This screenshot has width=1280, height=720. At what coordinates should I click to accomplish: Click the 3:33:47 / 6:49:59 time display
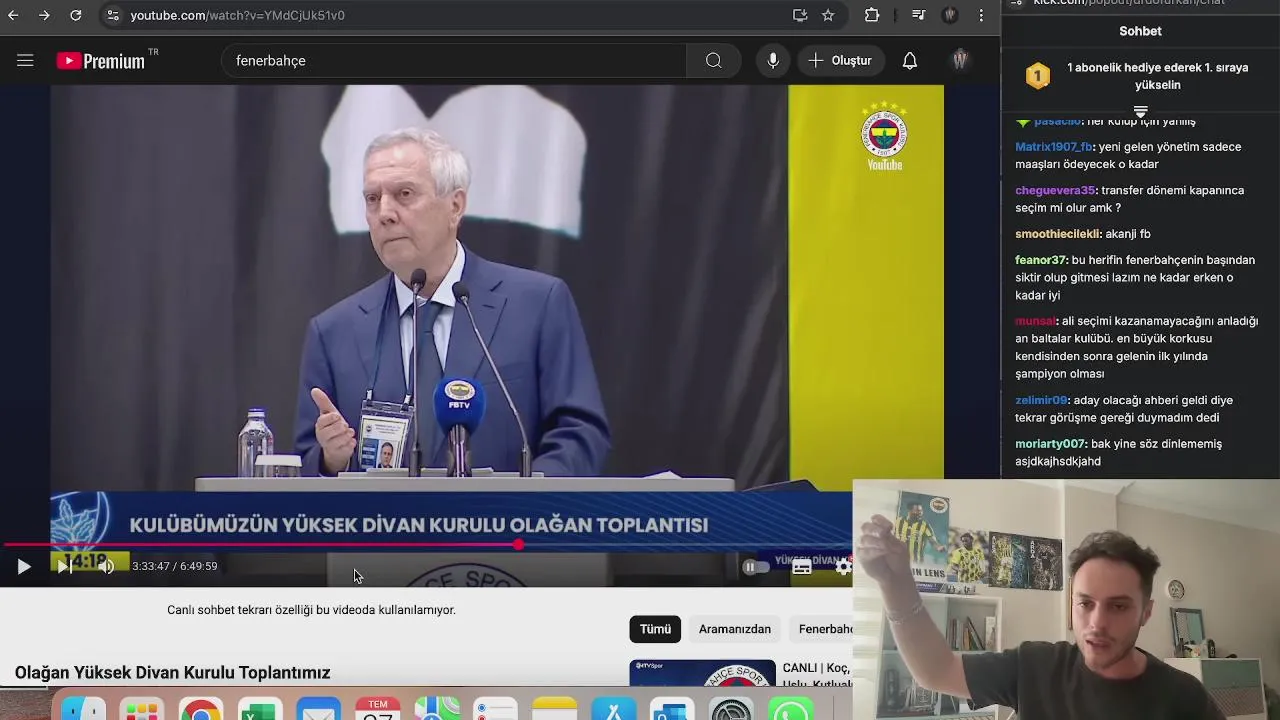pyautogui.click(x=175, y=566)
